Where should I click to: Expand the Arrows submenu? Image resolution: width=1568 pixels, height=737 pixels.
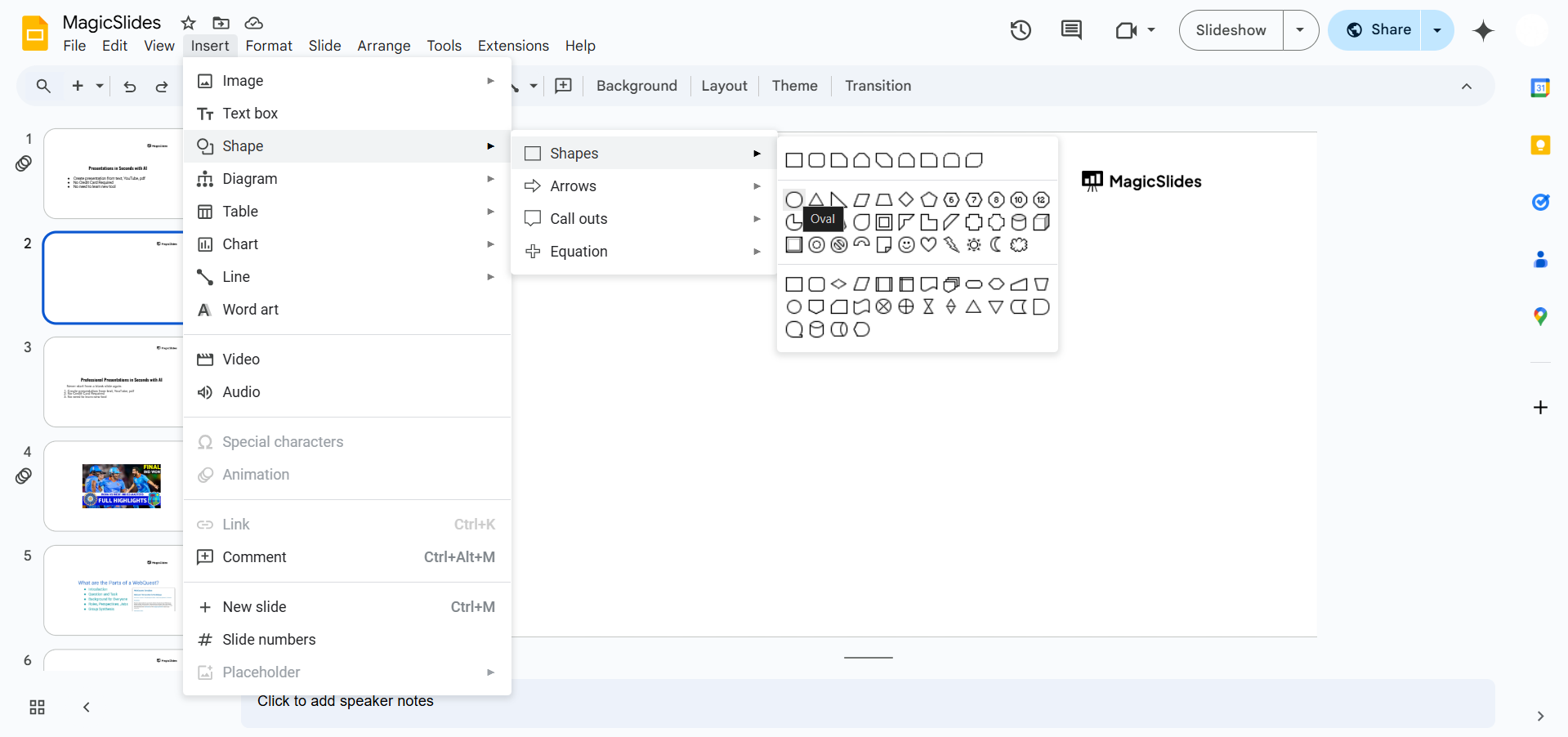coord(644,186)
